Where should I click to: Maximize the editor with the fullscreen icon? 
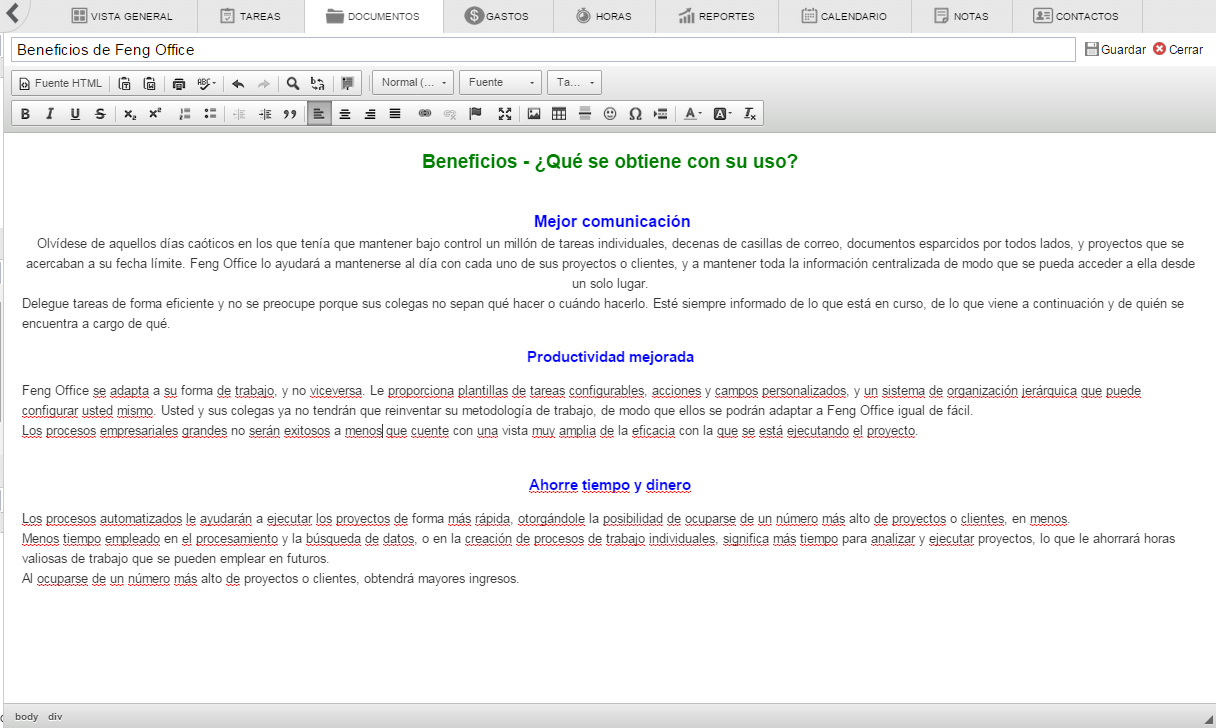tap(505, 114)
